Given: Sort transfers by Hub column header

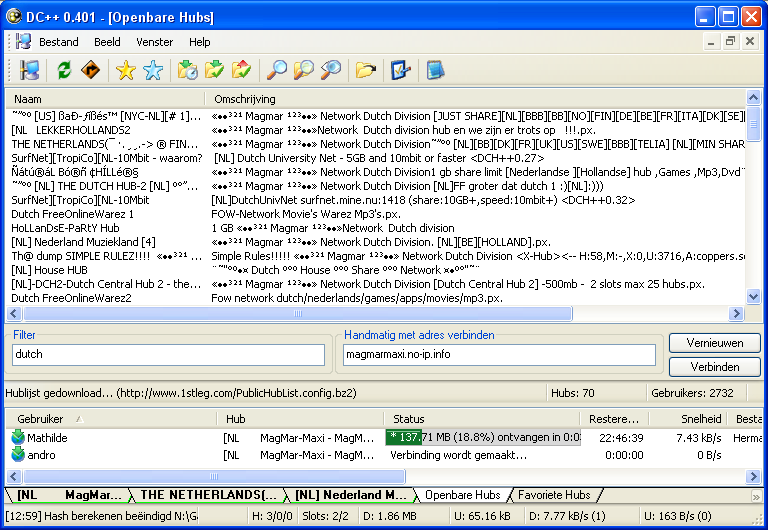Looking at the screenshot, I should [x=300, y=419].
